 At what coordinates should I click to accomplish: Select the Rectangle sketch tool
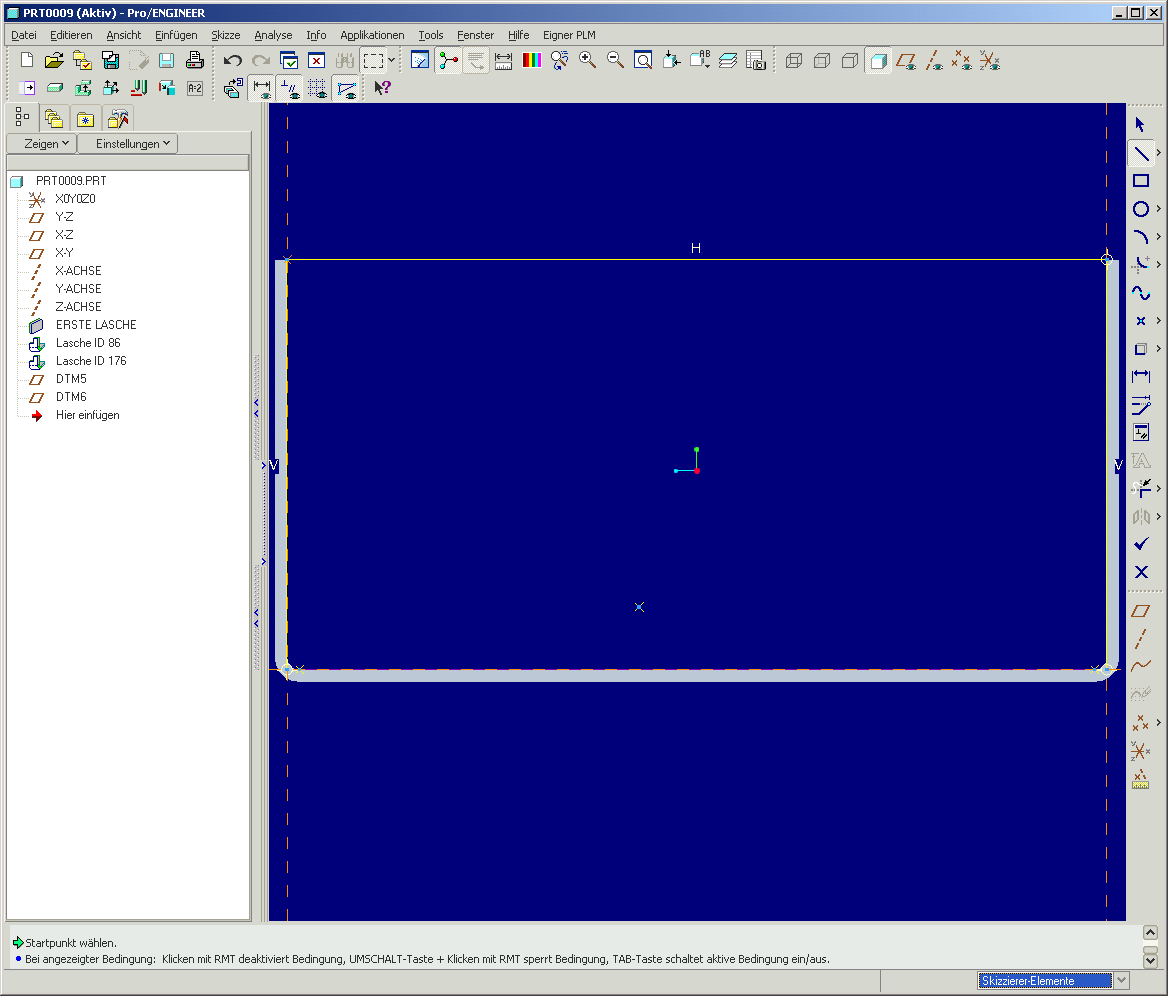[x=1140, y=181]
